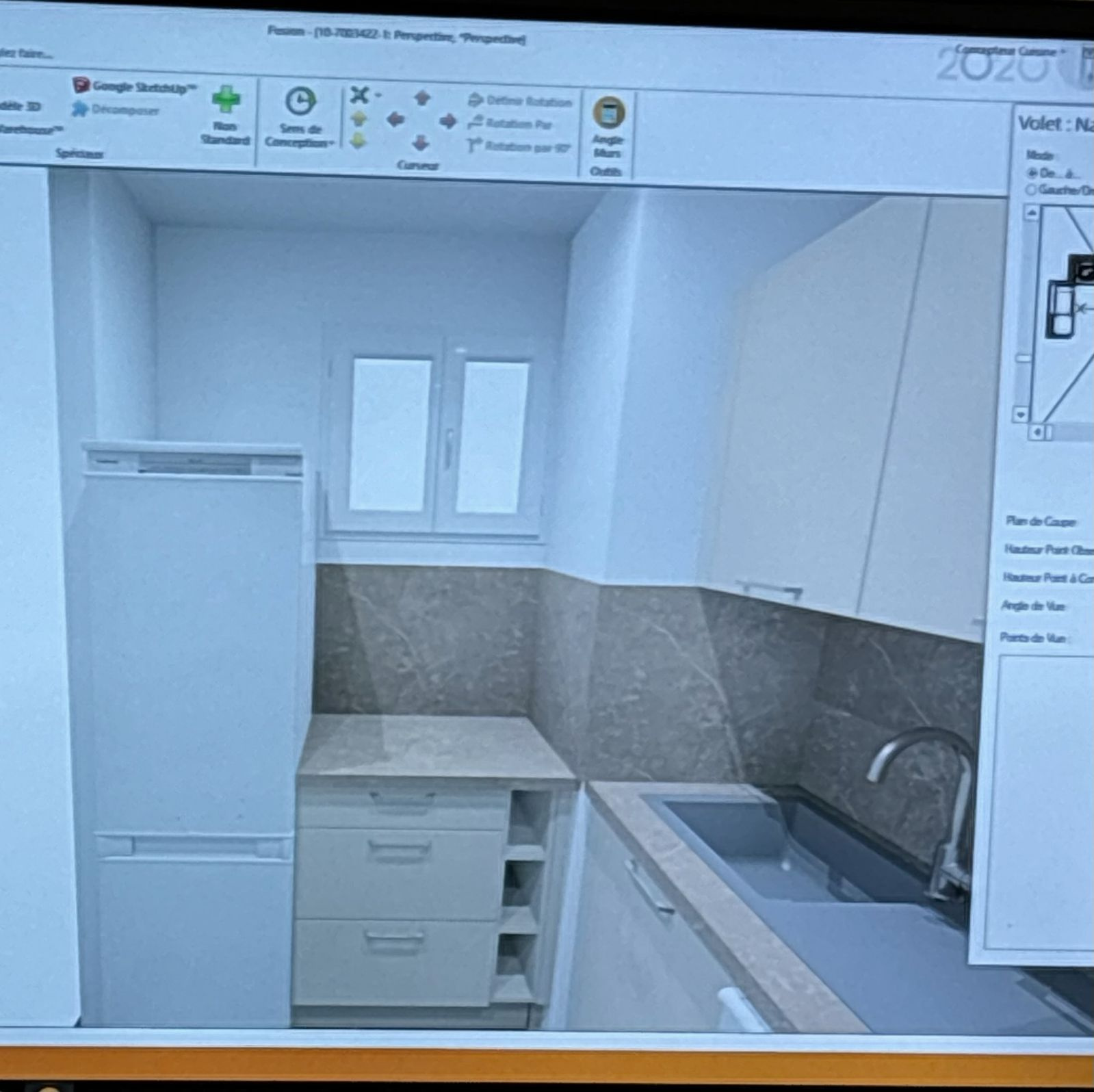1094x1092 pixels.
Task: Click the scroll-down arrow of the plan preview
Action: coord(1021,414)
